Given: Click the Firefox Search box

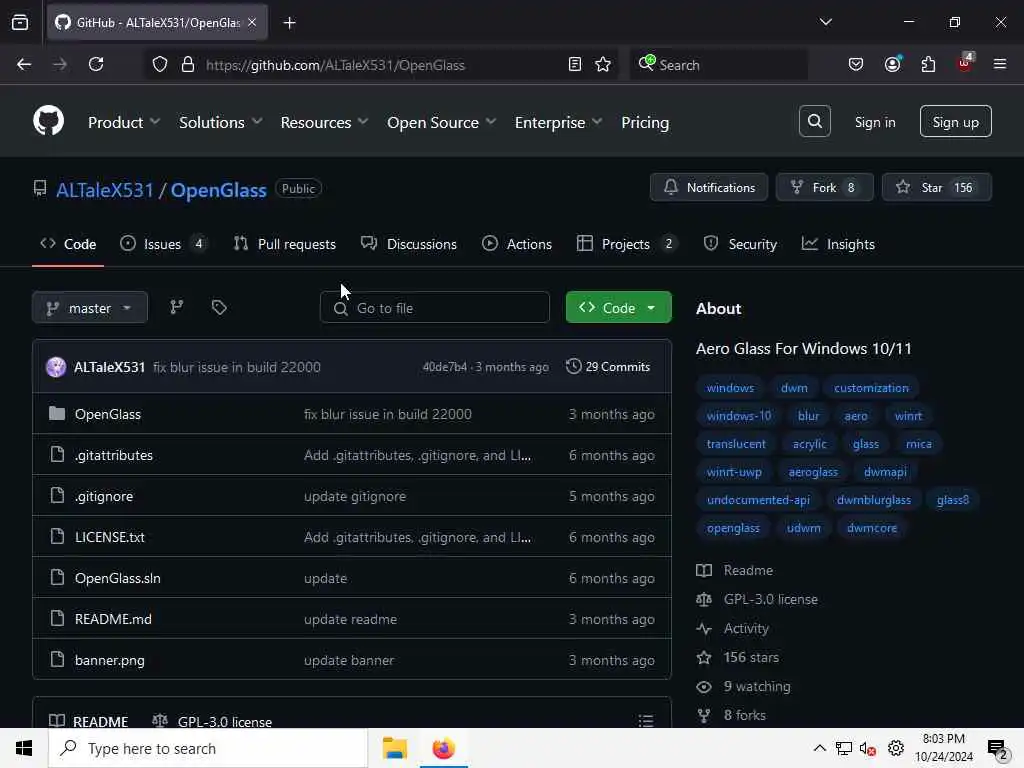Looking at the screenshot, I should pyautogui.click(x=718, y=64).
